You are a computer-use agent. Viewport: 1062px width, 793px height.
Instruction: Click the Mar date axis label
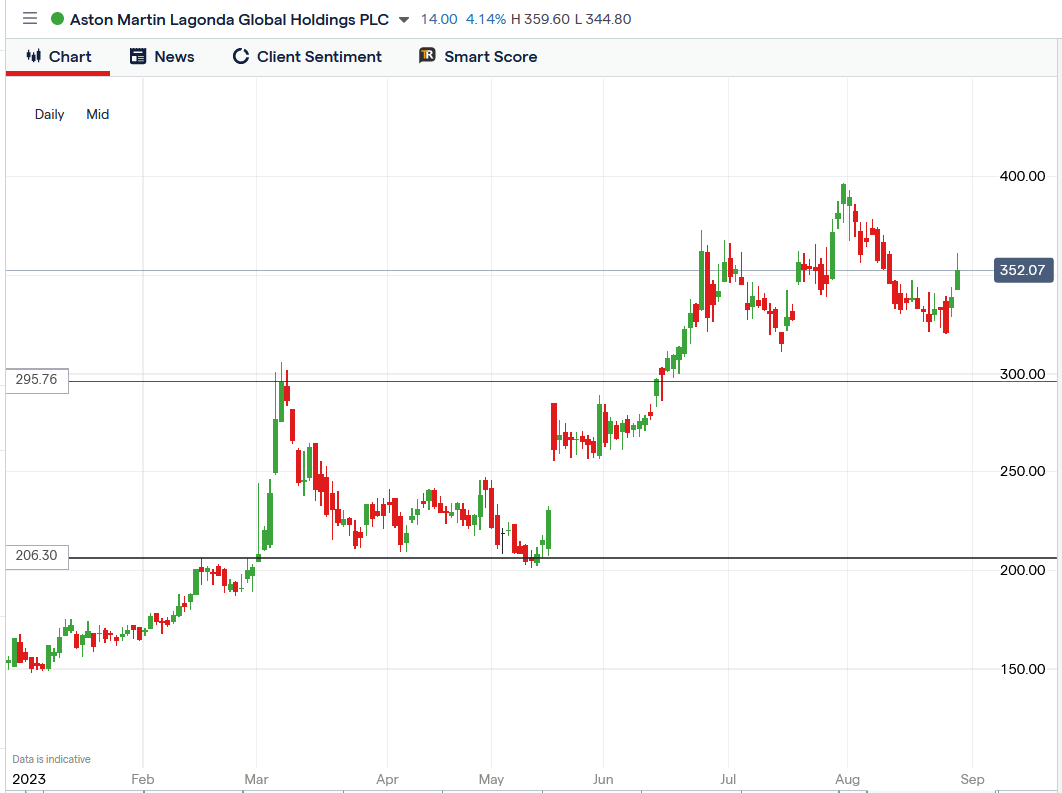coord(256,779)
